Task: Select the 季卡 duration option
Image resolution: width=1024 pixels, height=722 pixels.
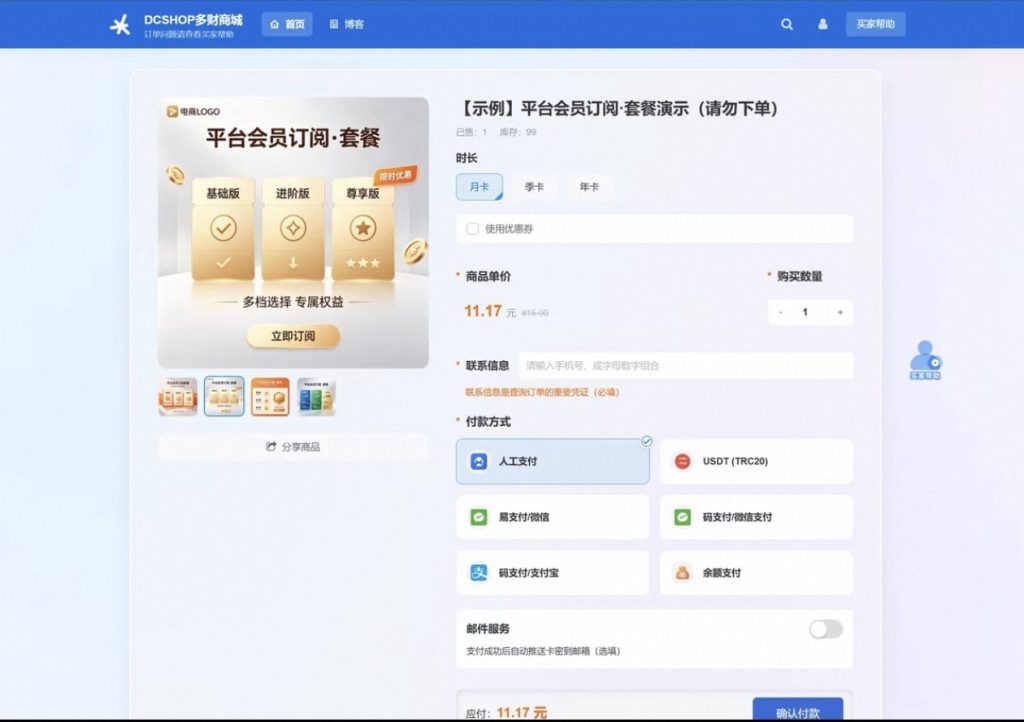Action: click(534, 187)
